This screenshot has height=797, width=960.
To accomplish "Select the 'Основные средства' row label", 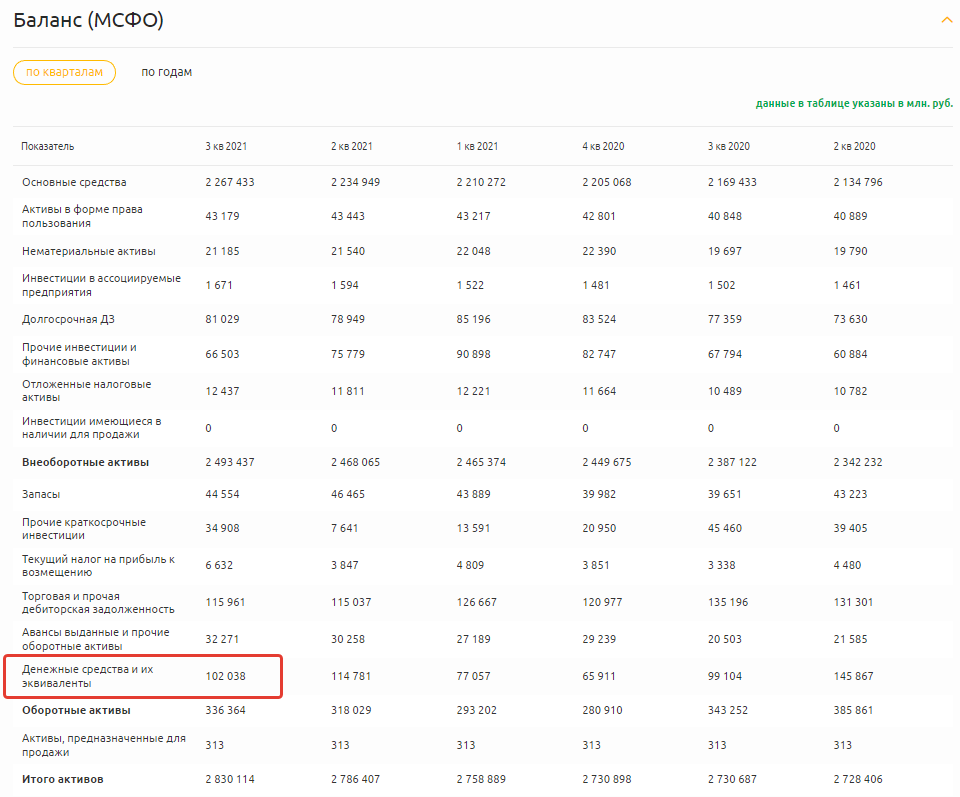I will pos(74,182).
